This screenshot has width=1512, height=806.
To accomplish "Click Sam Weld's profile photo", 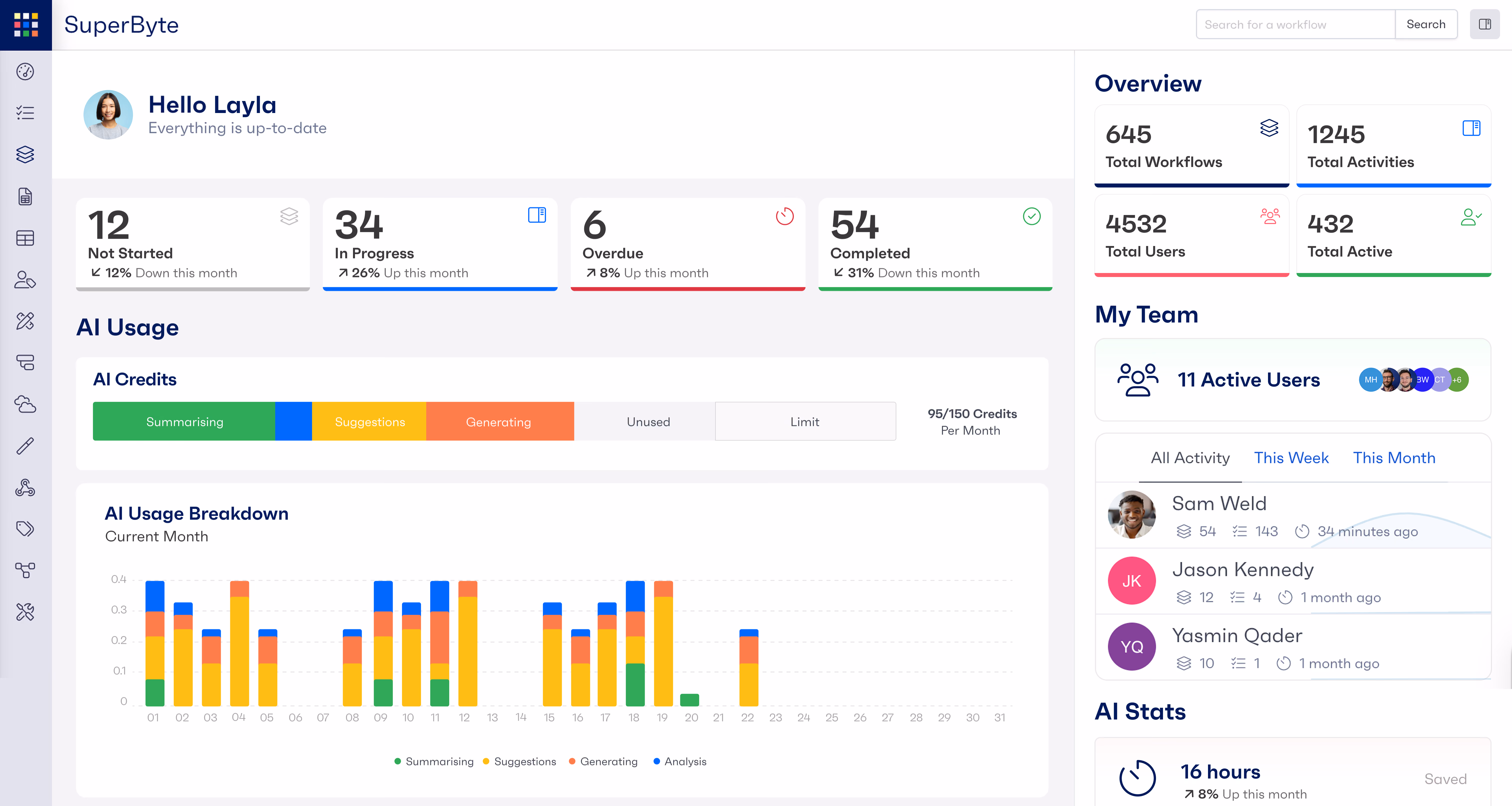I will point(1132,515).
